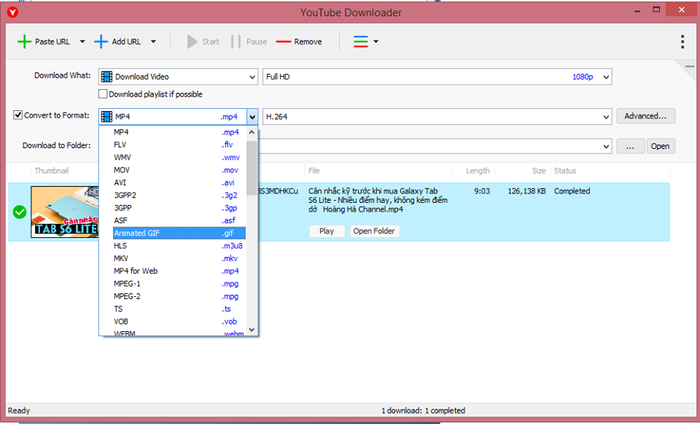Open the three-dot kebab menu

(682, 42)
